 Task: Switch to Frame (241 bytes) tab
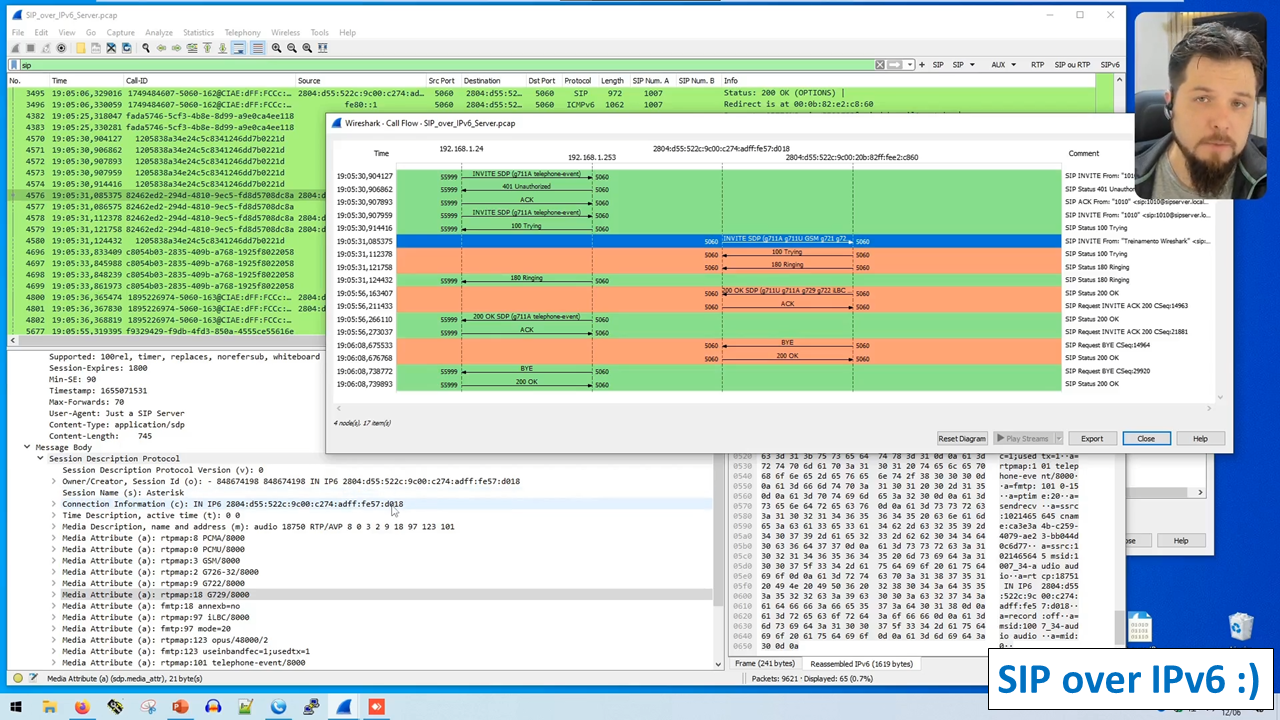[764, 664]
